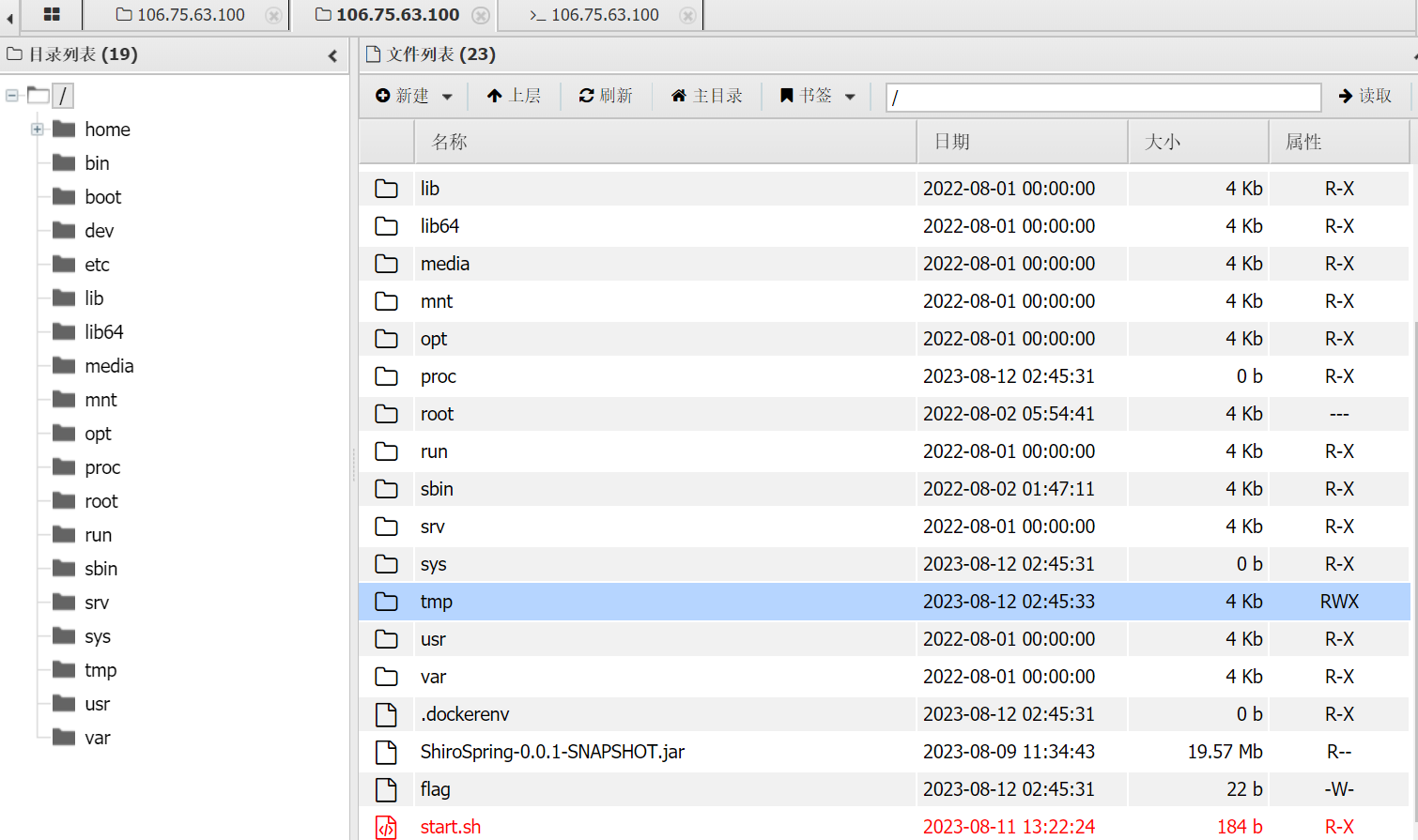Select the root / node in tree

pyautogui.click(x=63, y=96)
